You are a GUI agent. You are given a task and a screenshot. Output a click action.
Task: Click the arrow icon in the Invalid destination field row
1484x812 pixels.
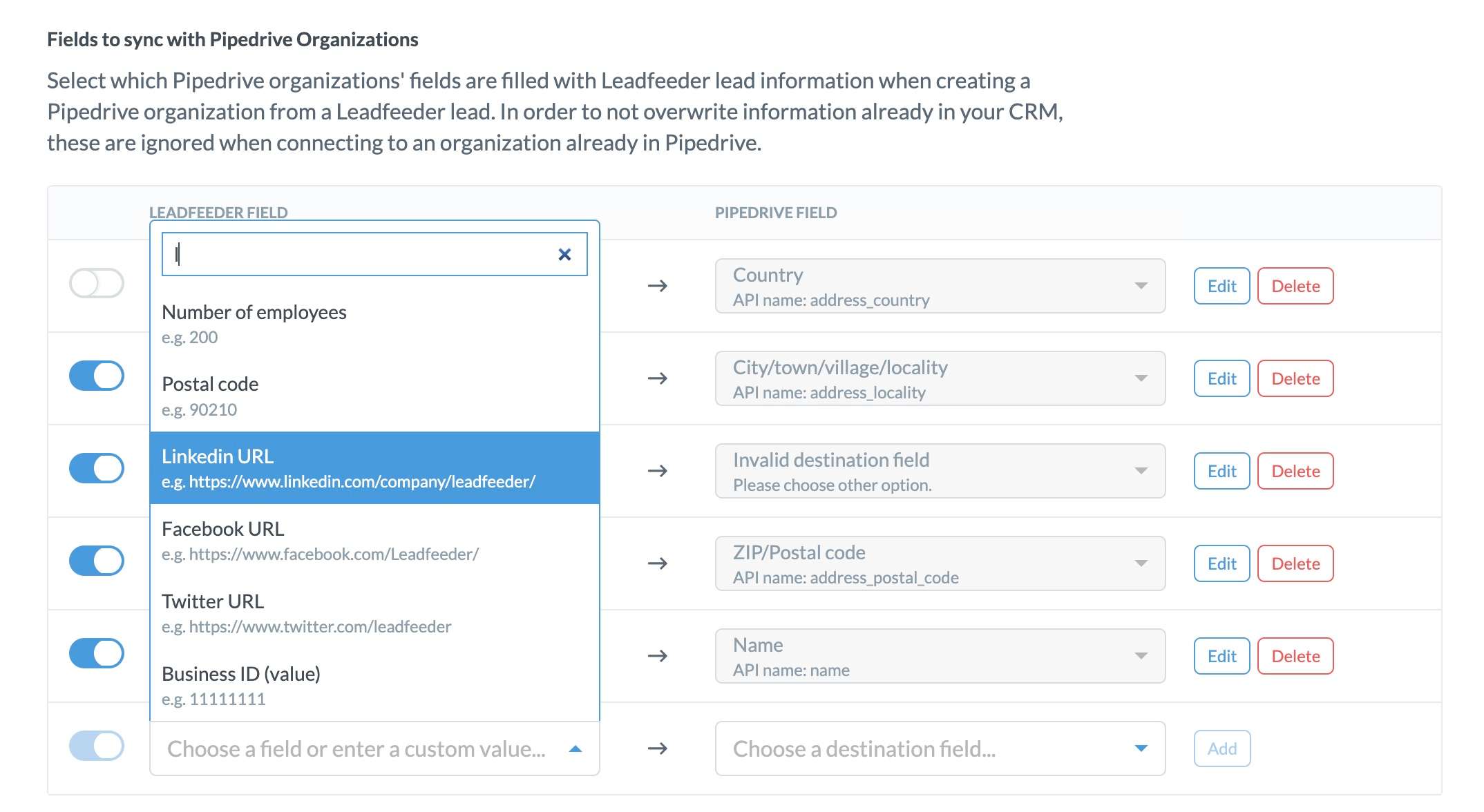pos(658,471)
